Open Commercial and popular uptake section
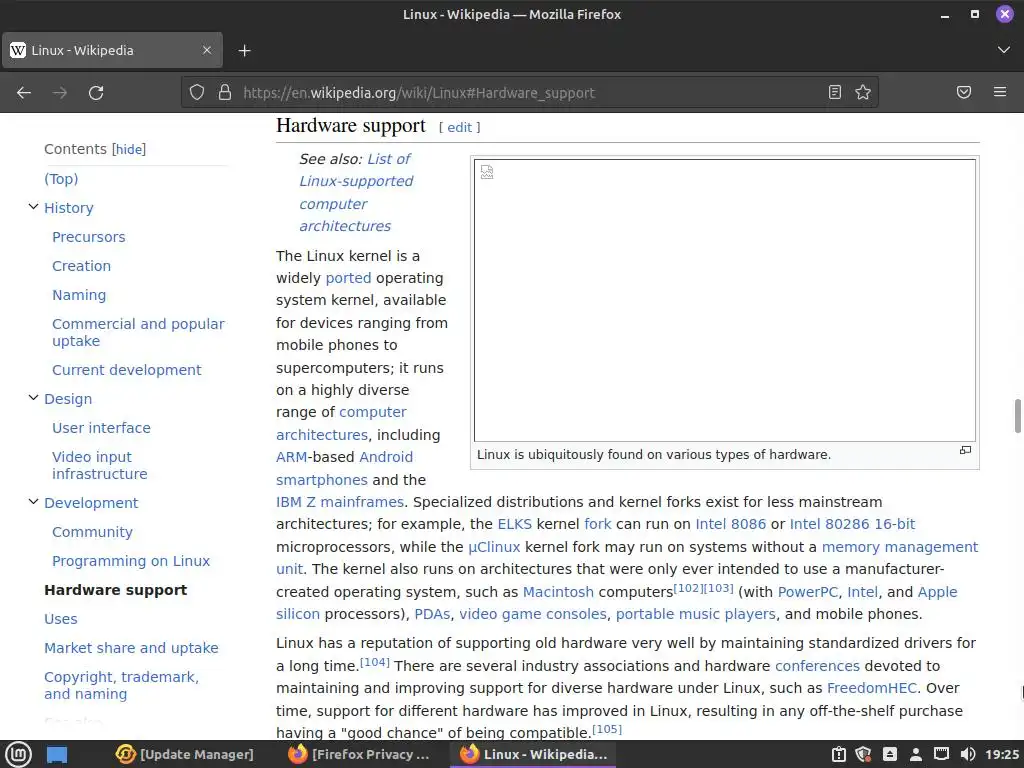The width and height of the screenshot is (1024, 768). (x=138, y=332)
